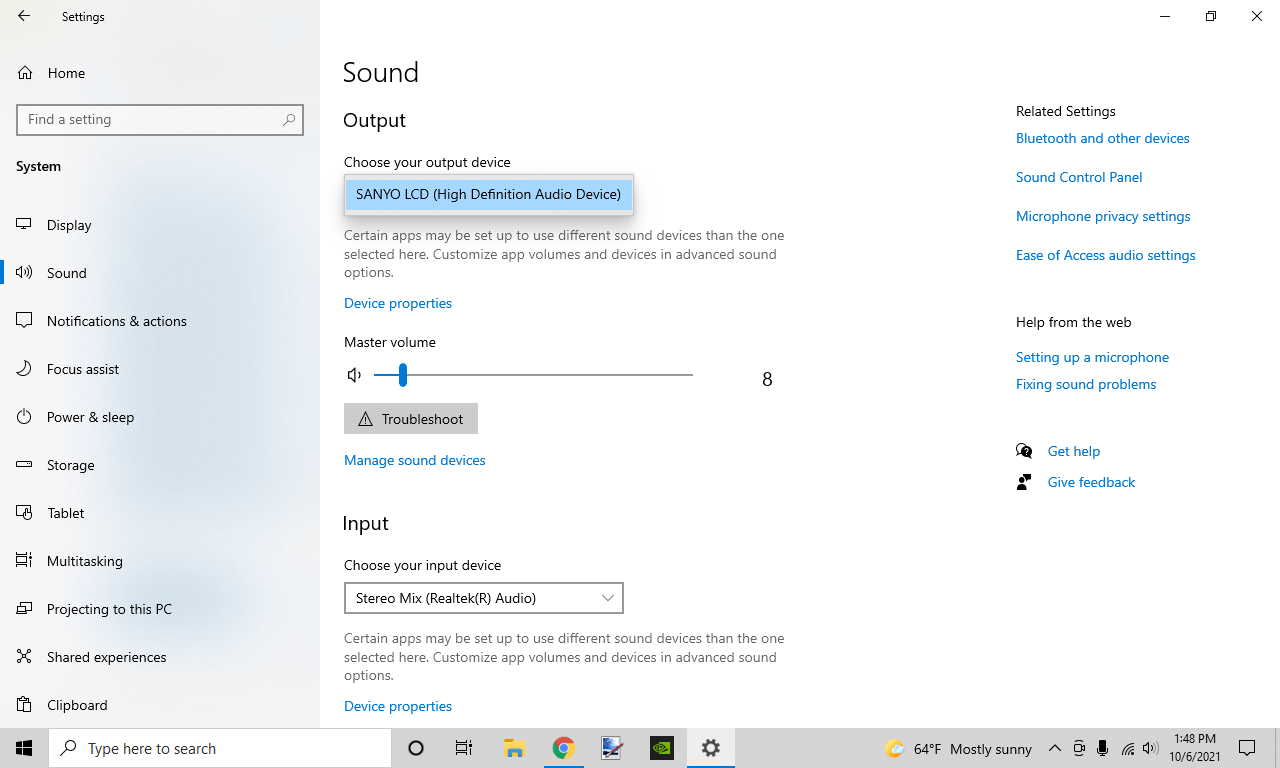The height and width of the screenshot is (768, 1280).
Task: Open Task View on the taskbar
Action: click(464, 748)
